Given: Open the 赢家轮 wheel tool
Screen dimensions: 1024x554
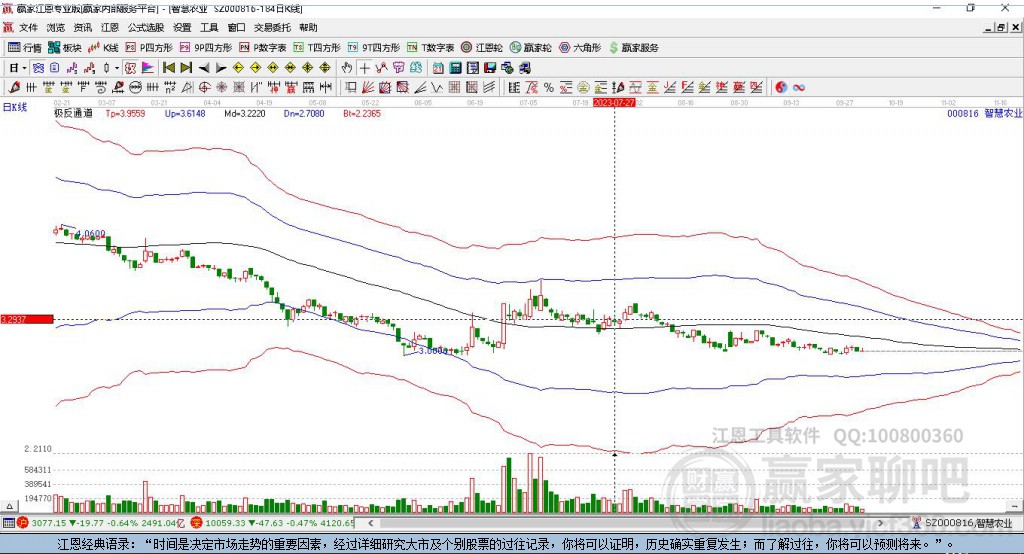Looking at the screenshot, I should (530, 48).
